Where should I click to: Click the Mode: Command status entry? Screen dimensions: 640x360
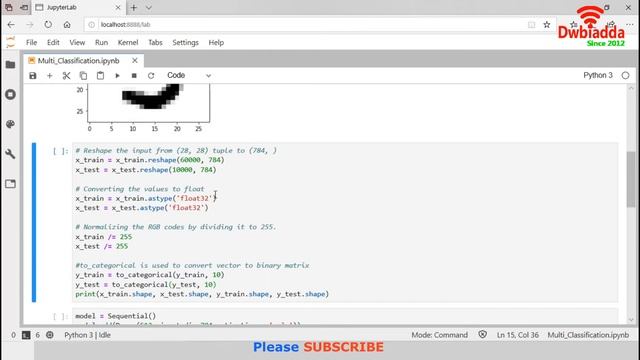click(x=440, y=335)
